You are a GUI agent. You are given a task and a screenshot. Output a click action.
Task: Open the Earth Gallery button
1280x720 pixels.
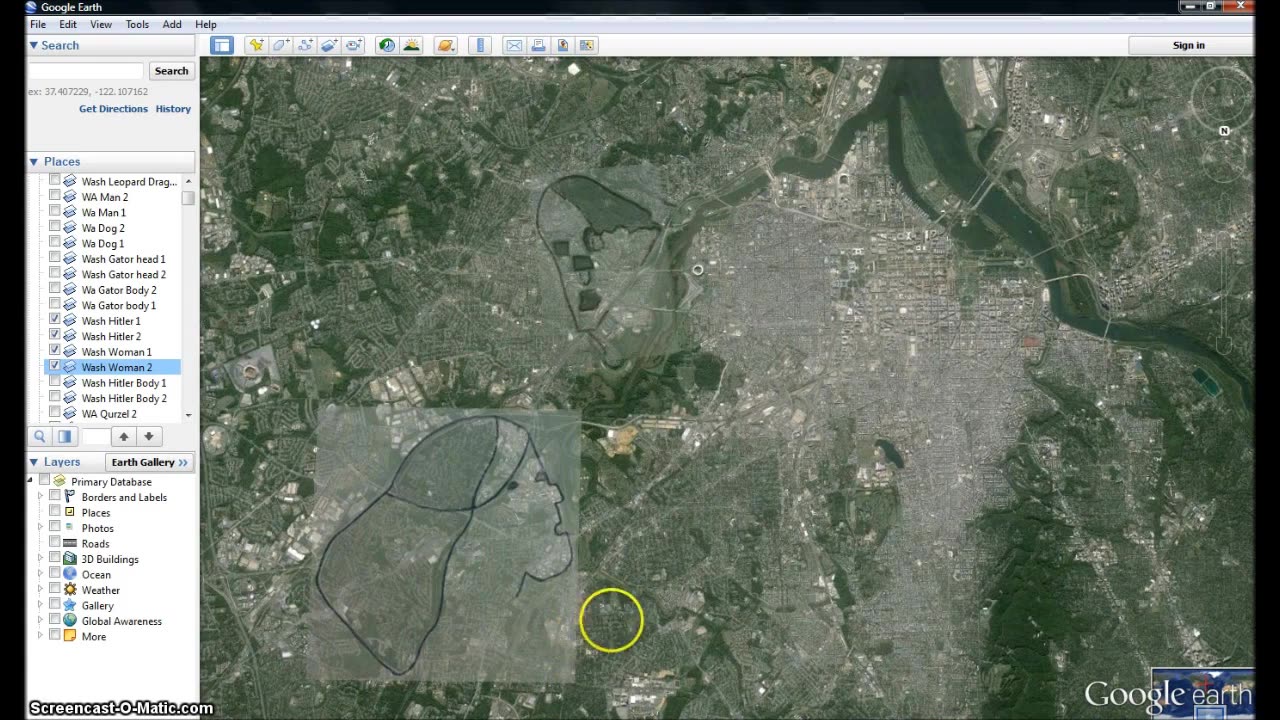pyautogui.click(x=149, y=462)
